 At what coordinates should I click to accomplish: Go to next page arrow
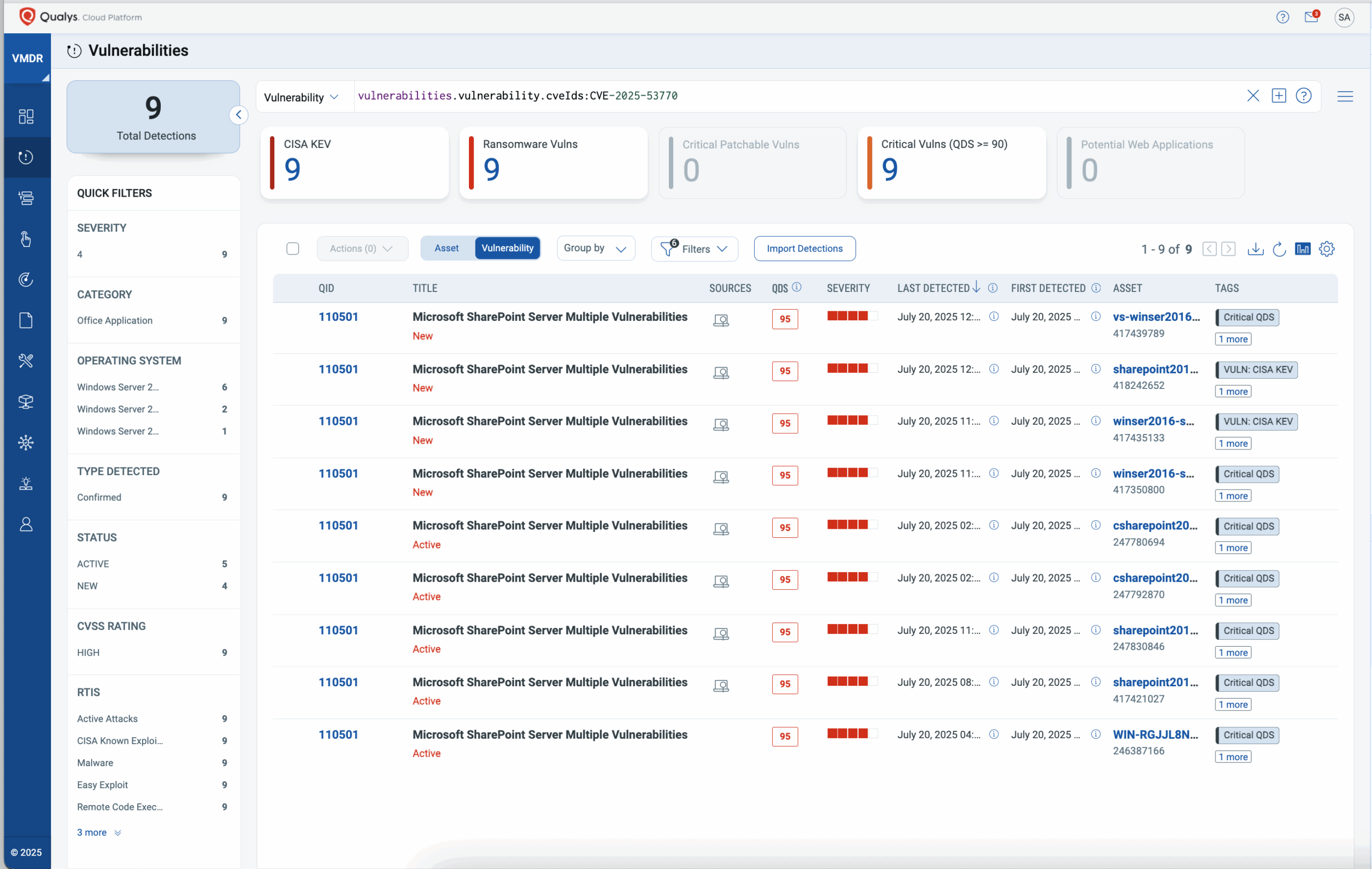pyautogui.click(x=1229, y=249)
